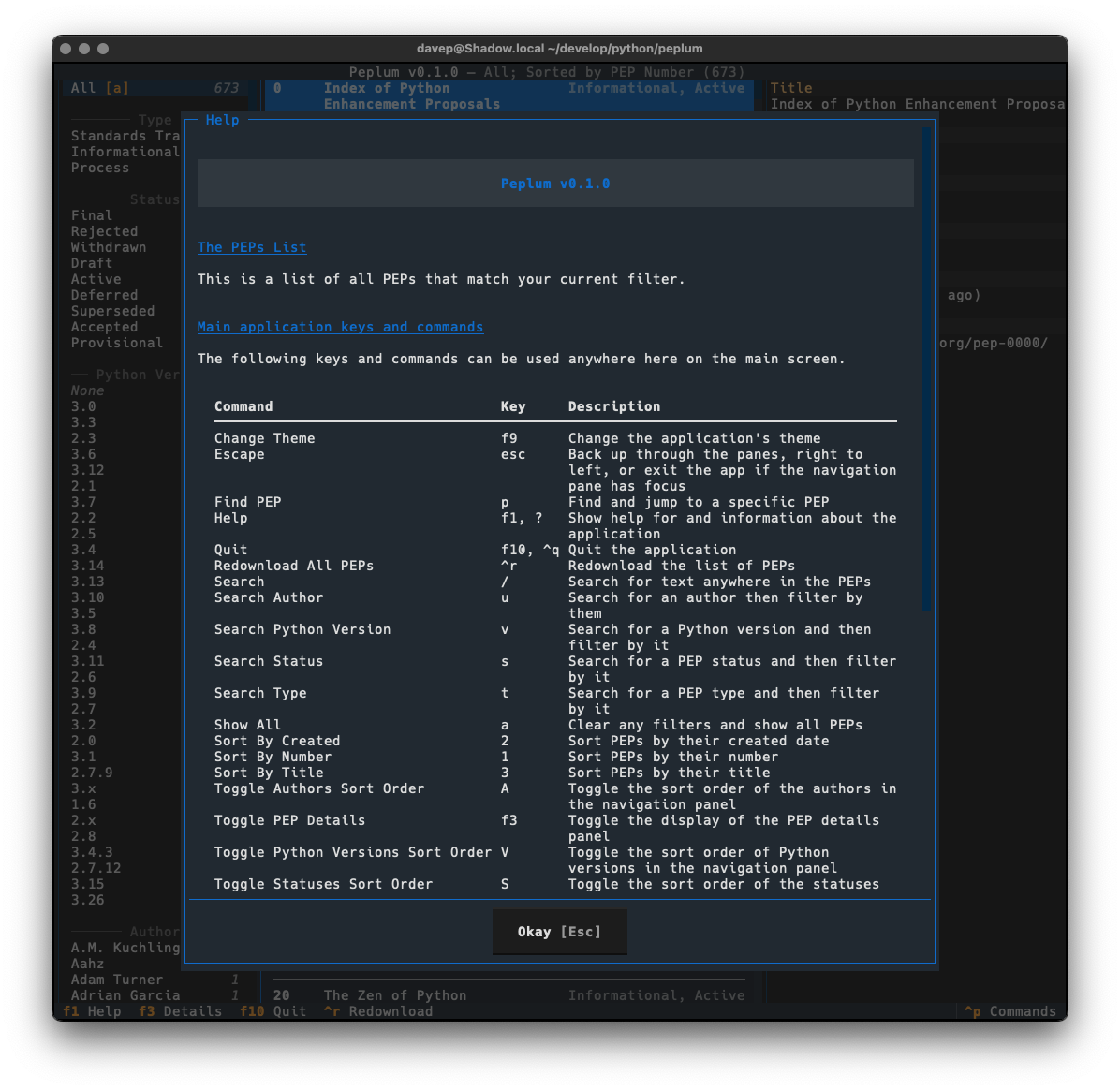The width and height of the screenshot is (1120, 1090).
Task: Collapse the Type section header
Action: click(155, 120)
